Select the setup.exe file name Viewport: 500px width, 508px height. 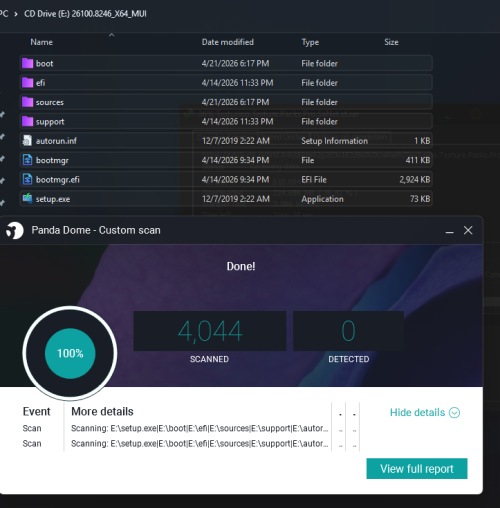coord(53,199)
